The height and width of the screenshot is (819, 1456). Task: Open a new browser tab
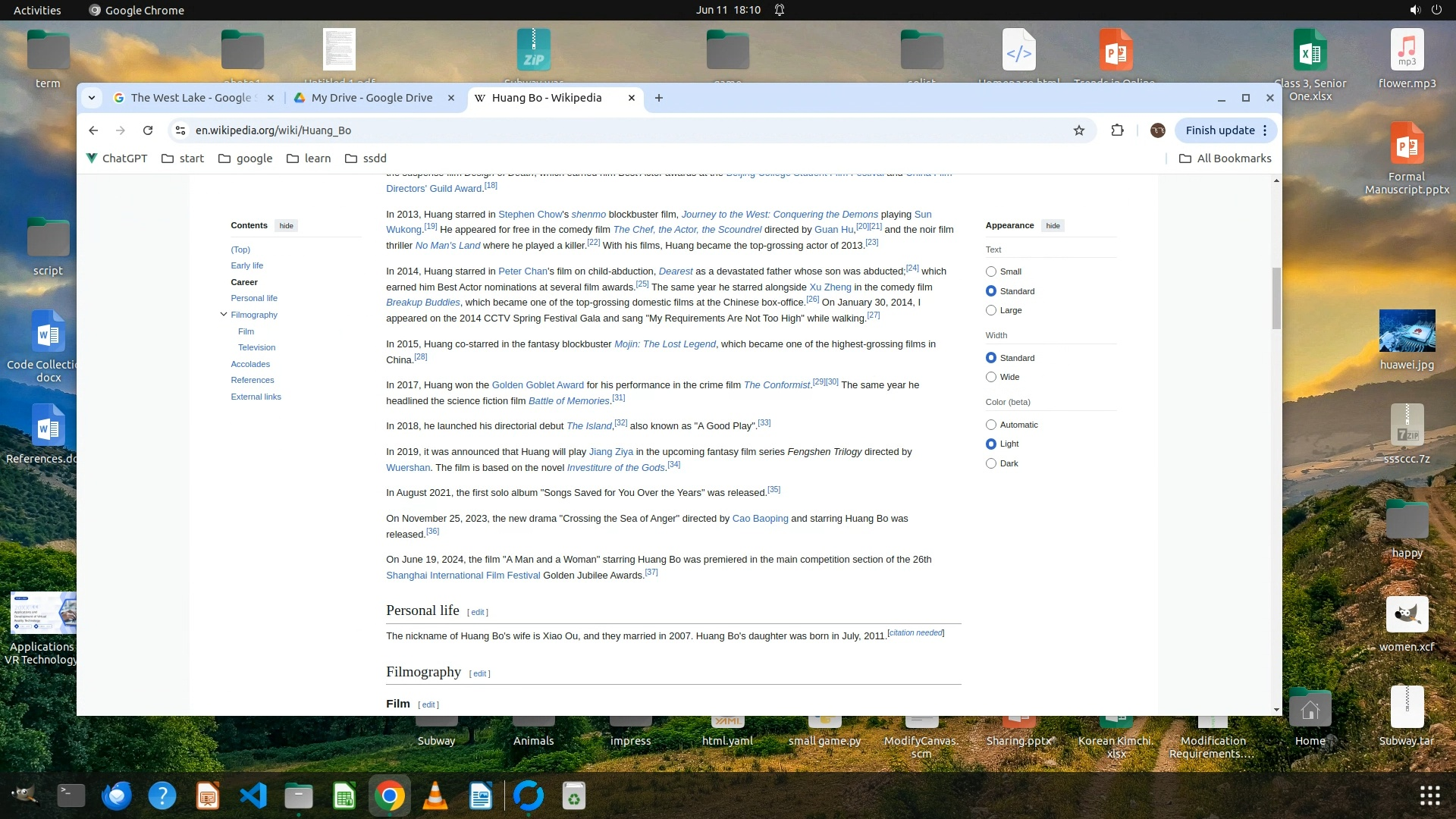[658, 98]
